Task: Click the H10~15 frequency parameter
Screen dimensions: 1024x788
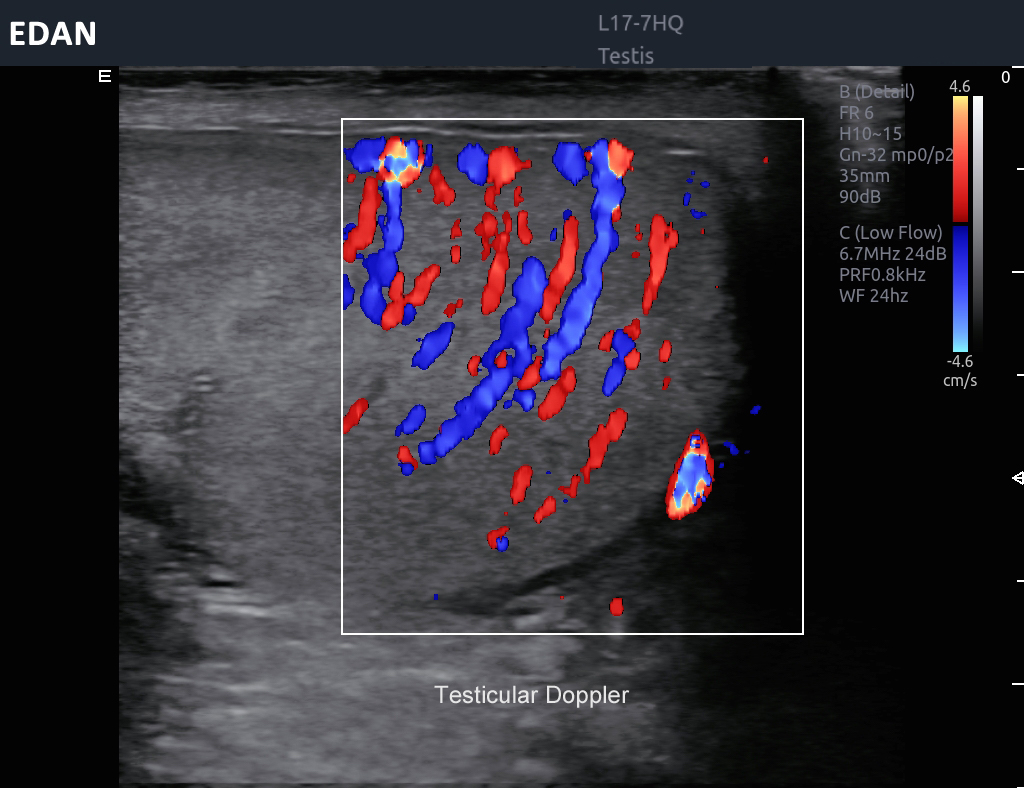Action: point(870,134)
